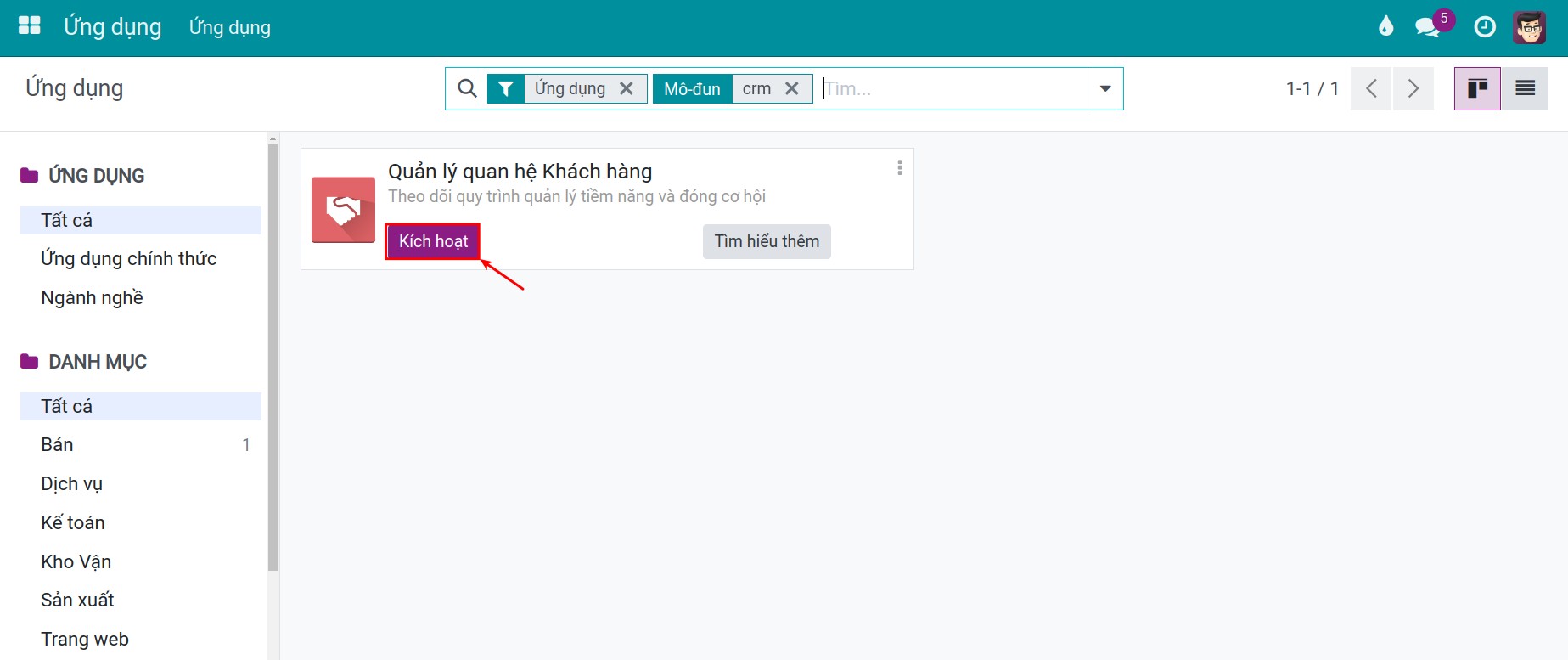Click the search magnifier icon

pyautogui.click(x=467, y=88)
